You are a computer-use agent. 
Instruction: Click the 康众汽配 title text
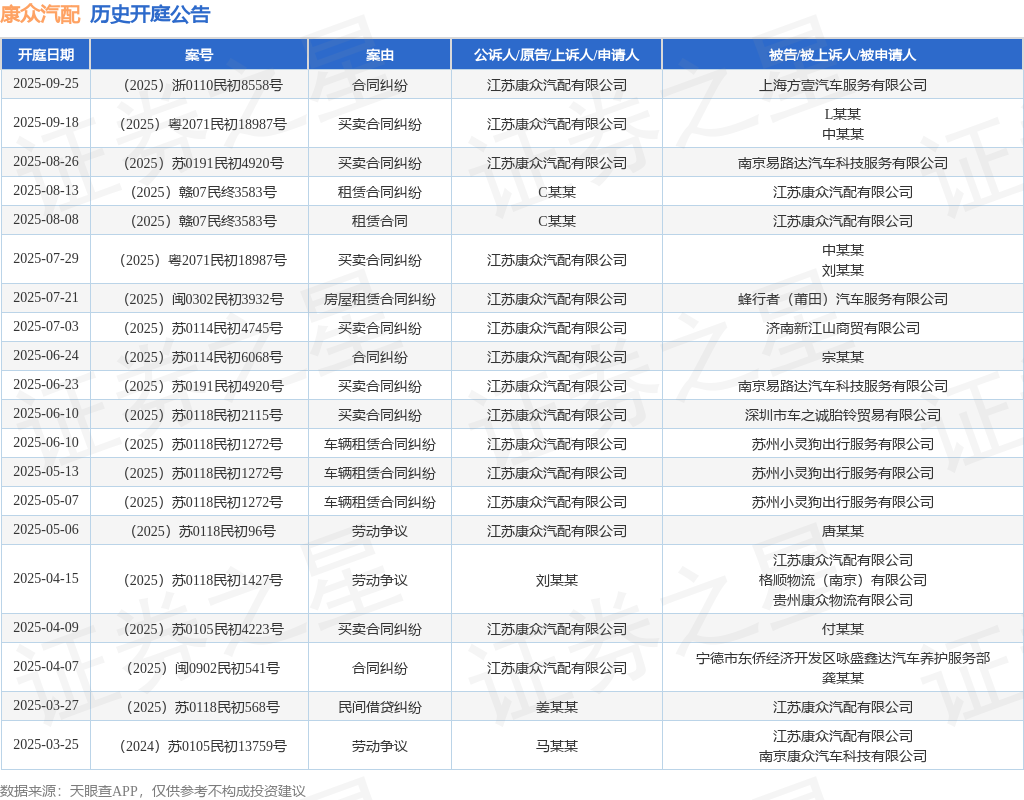point(40,14)
